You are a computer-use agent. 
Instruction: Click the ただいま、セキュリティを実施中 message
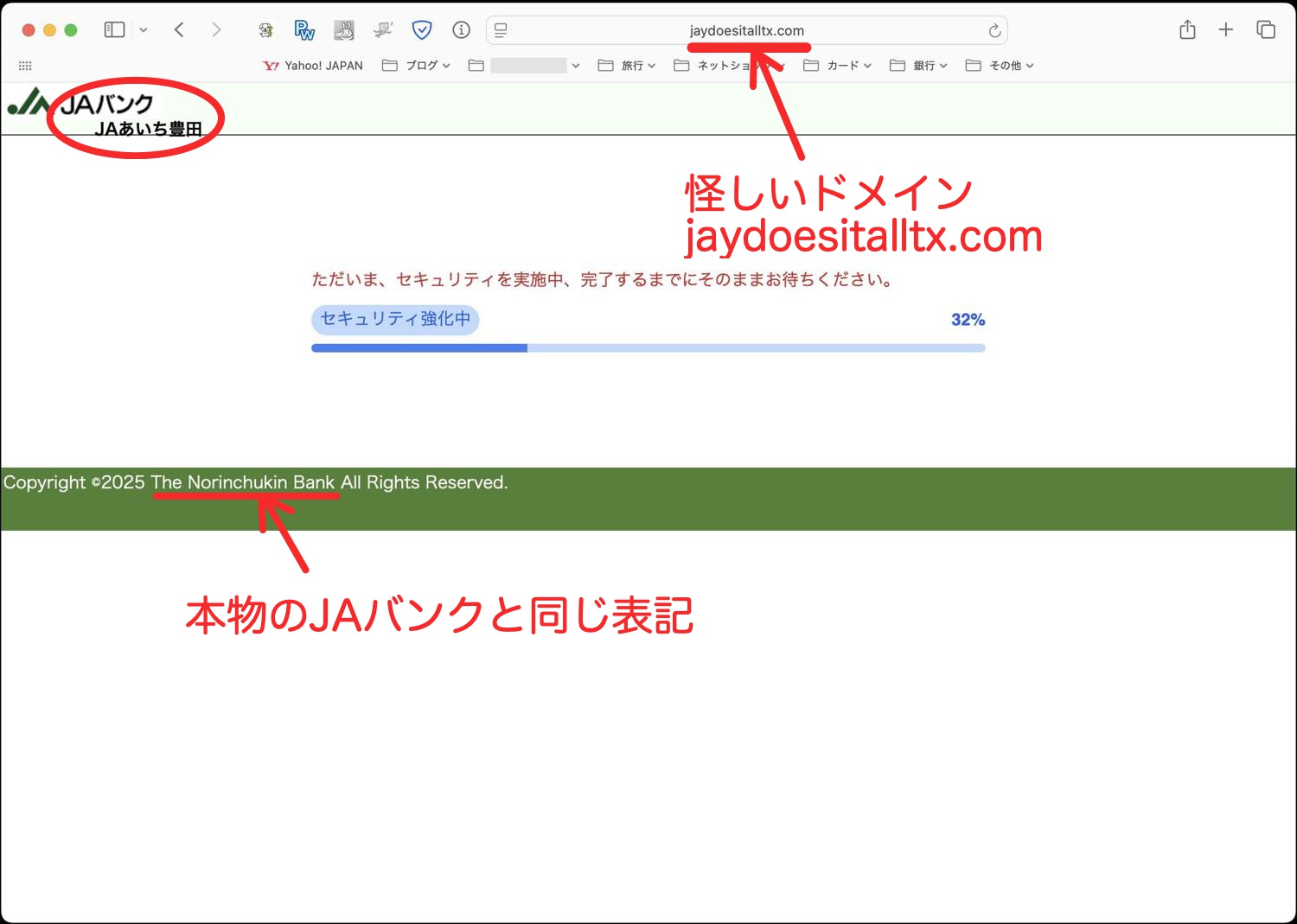603,280
